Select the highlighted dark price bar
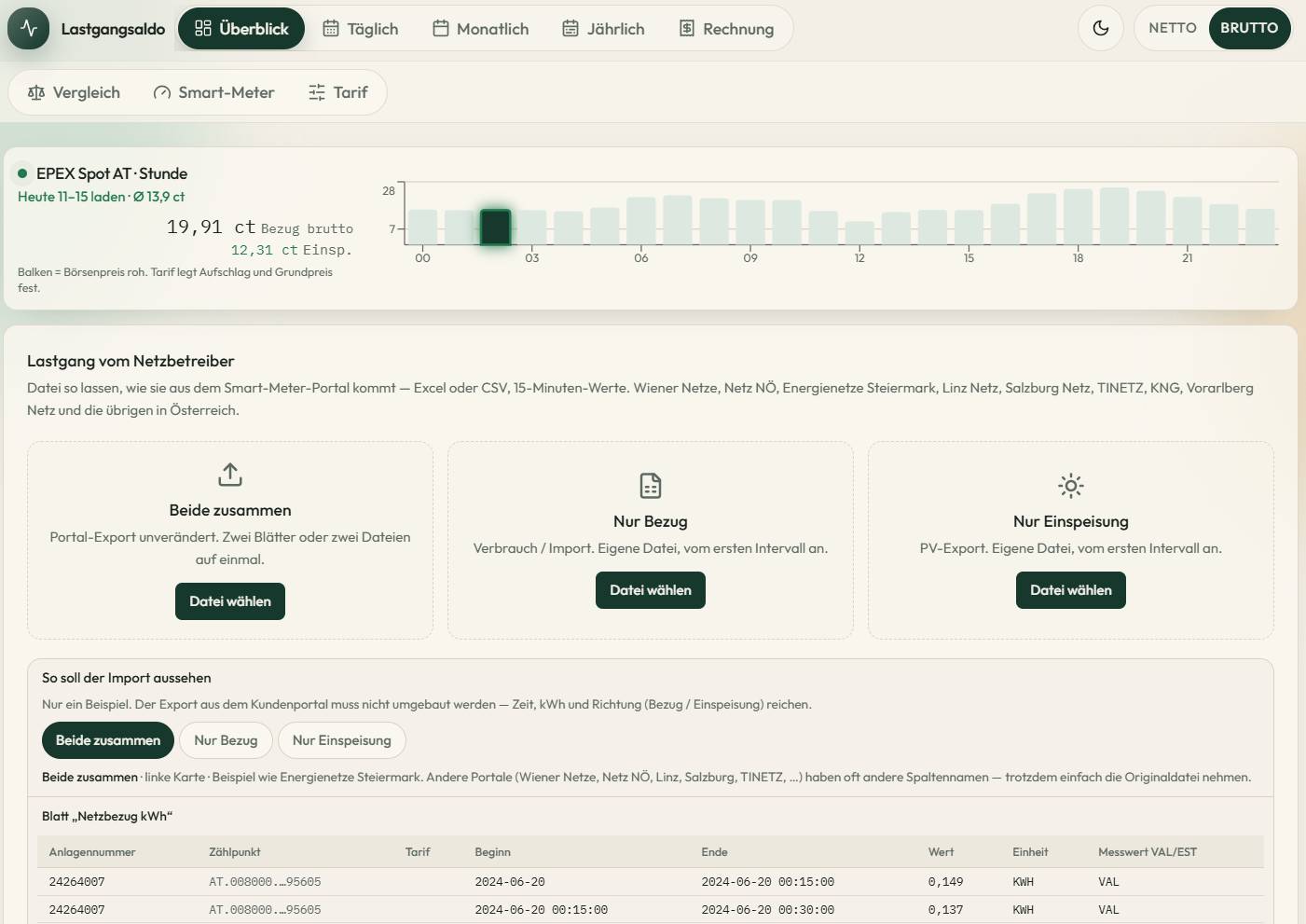Screen dimensions: 1306x924 click(x=495, y=228)
